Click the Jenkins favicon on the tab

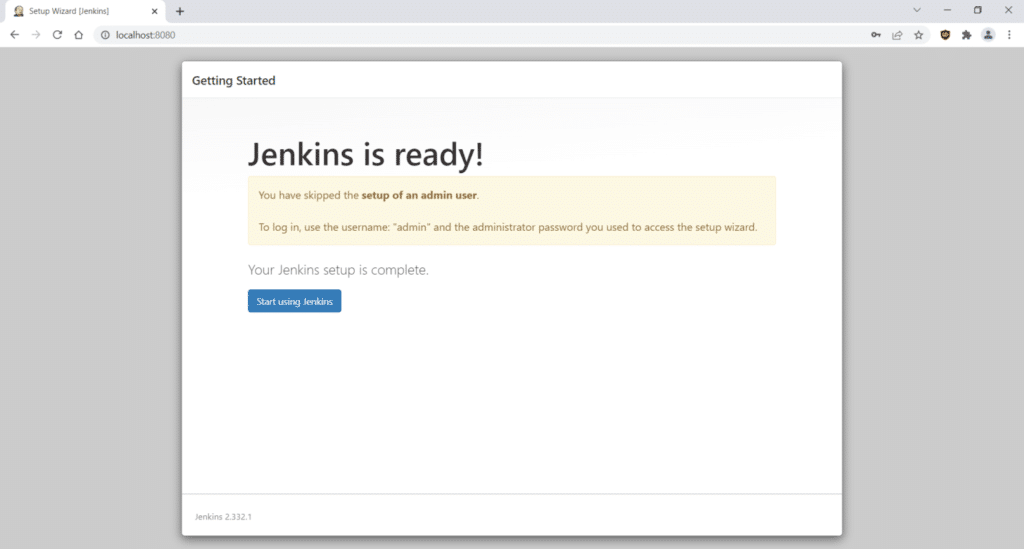coord(18,11)
